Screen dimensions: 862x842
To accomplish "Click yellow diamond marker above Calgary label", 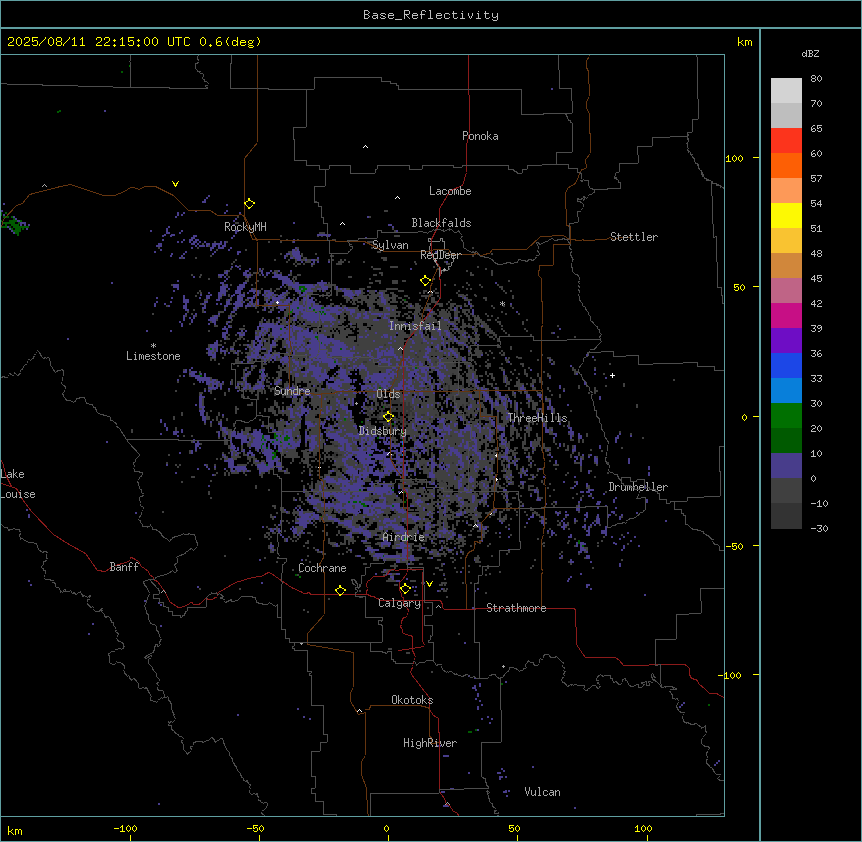I will pyautogui.click(x=405, y=589).
